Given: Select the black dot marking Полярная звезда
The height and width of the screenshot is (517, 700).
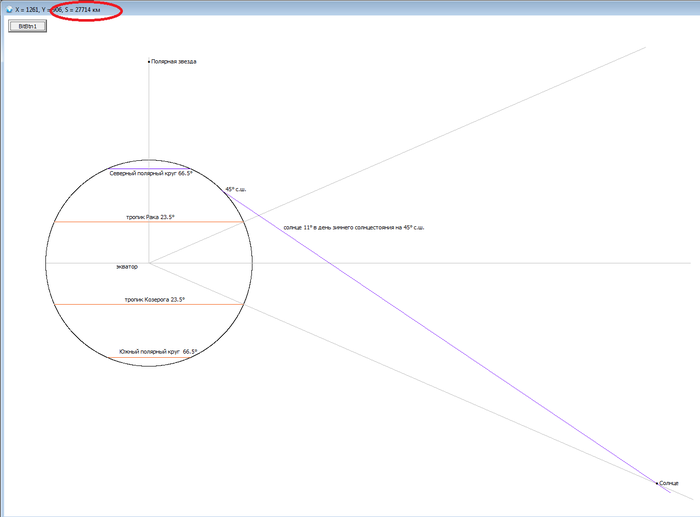Looking at the screenshot, I should pos(149,62).
